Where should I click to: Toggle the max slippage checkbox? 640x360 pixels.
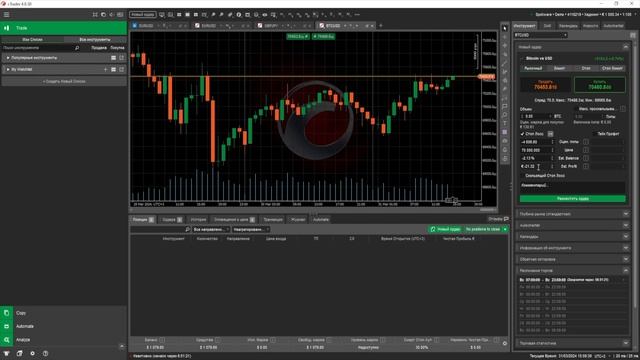click(x=576, y=109)
